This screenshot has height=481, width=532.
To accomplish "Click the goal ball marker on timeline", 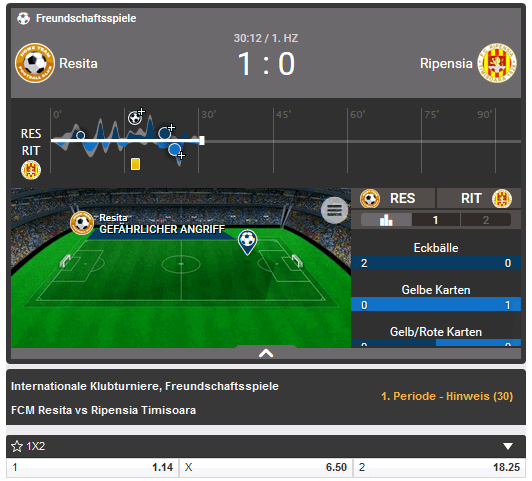I will tap(135, 118).
